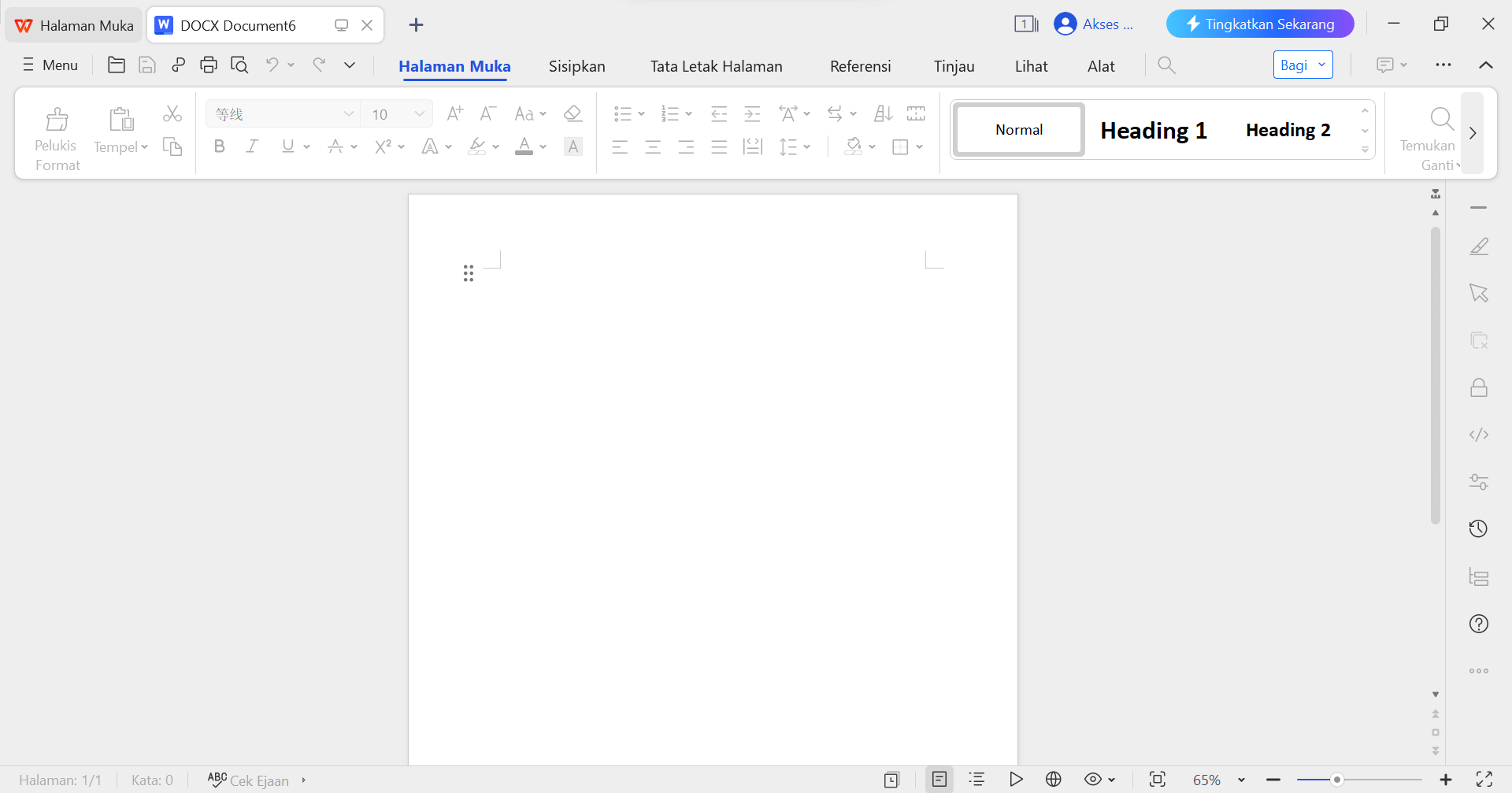The image size is (1512, 793).
Task: Select the Normal style in style gallery
Action: (1018, 129)
